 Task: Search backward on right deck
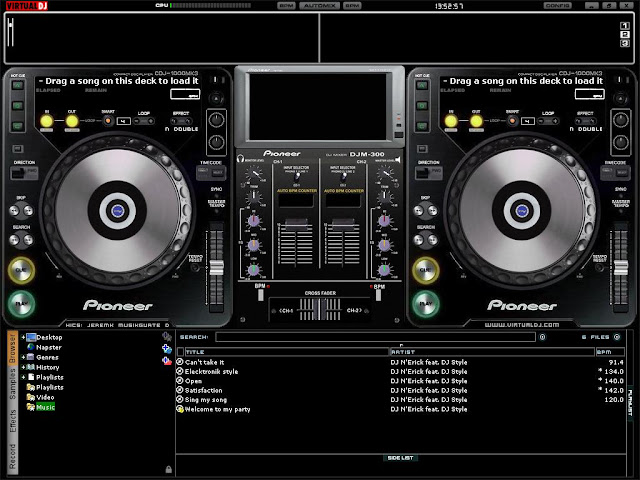click(x=419, y=240)
